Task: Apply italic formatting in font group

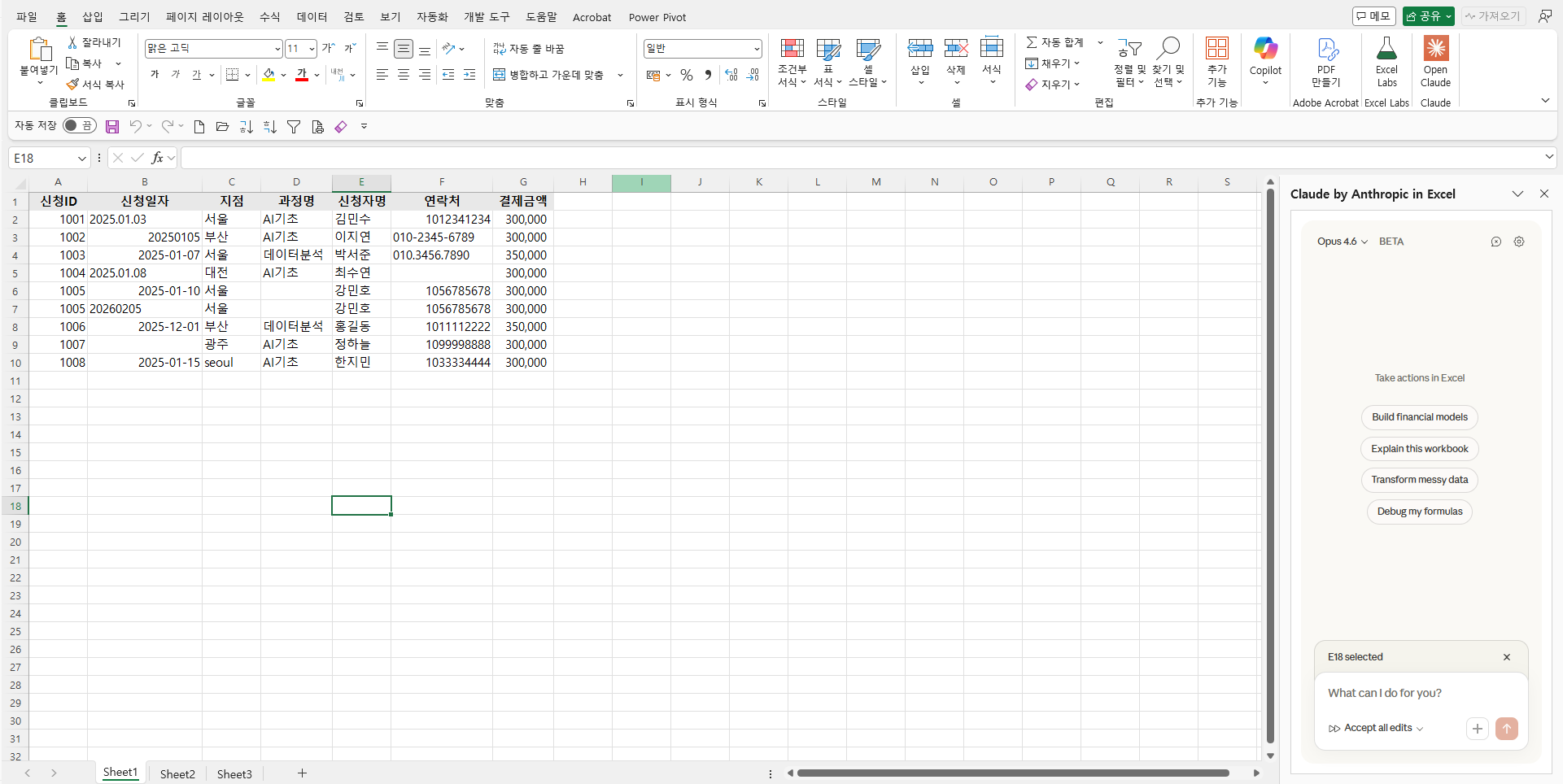Action: click(x=176, y=75)
